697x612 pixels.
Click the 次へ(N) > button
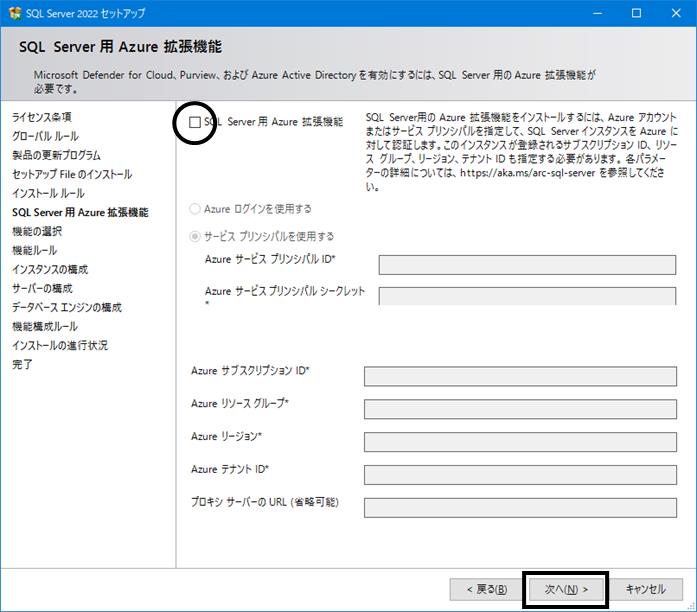point(566,589)
